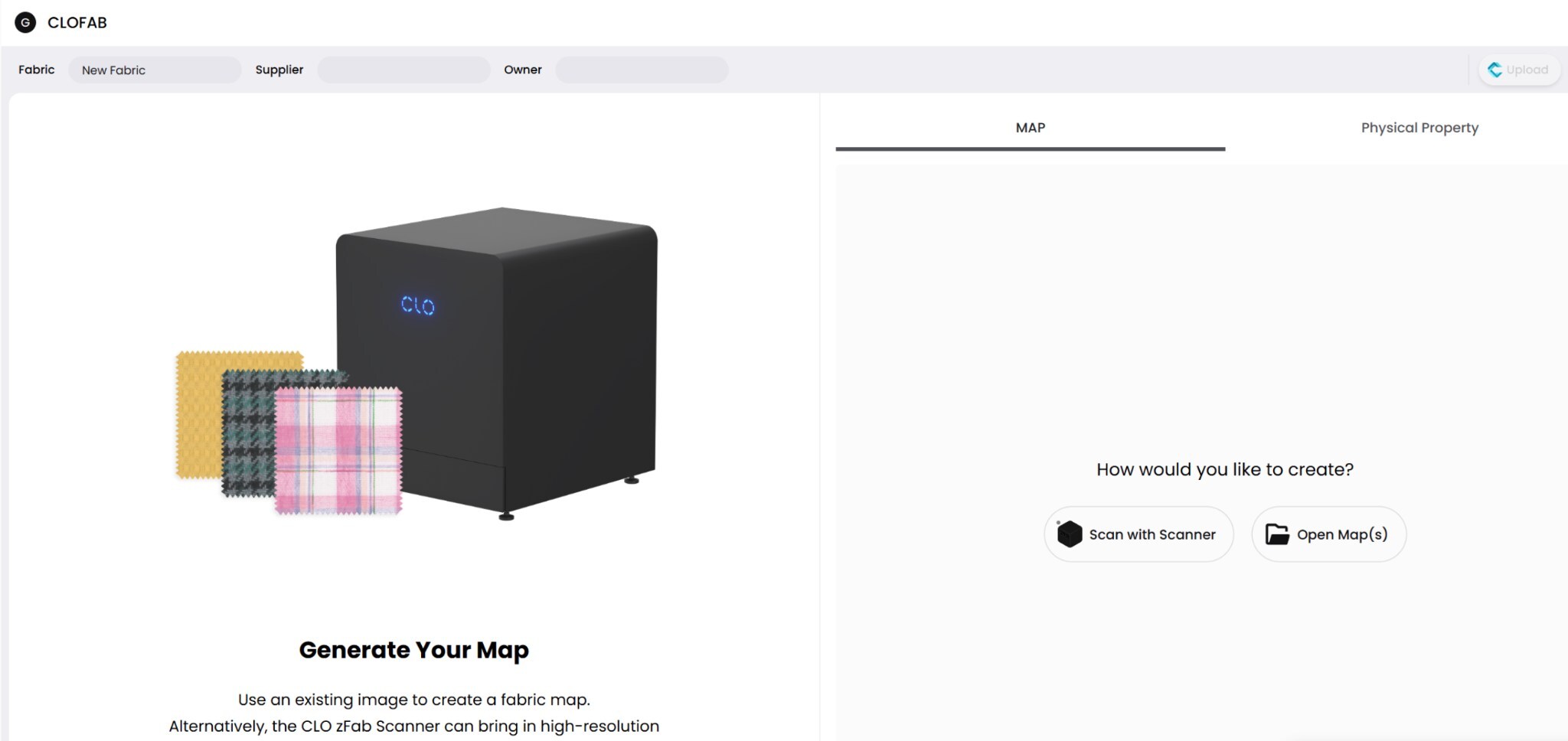Viewport: 1568px width, 741px height.
Task: Select the MAP tab
Action: click(x=1030, y=128)
